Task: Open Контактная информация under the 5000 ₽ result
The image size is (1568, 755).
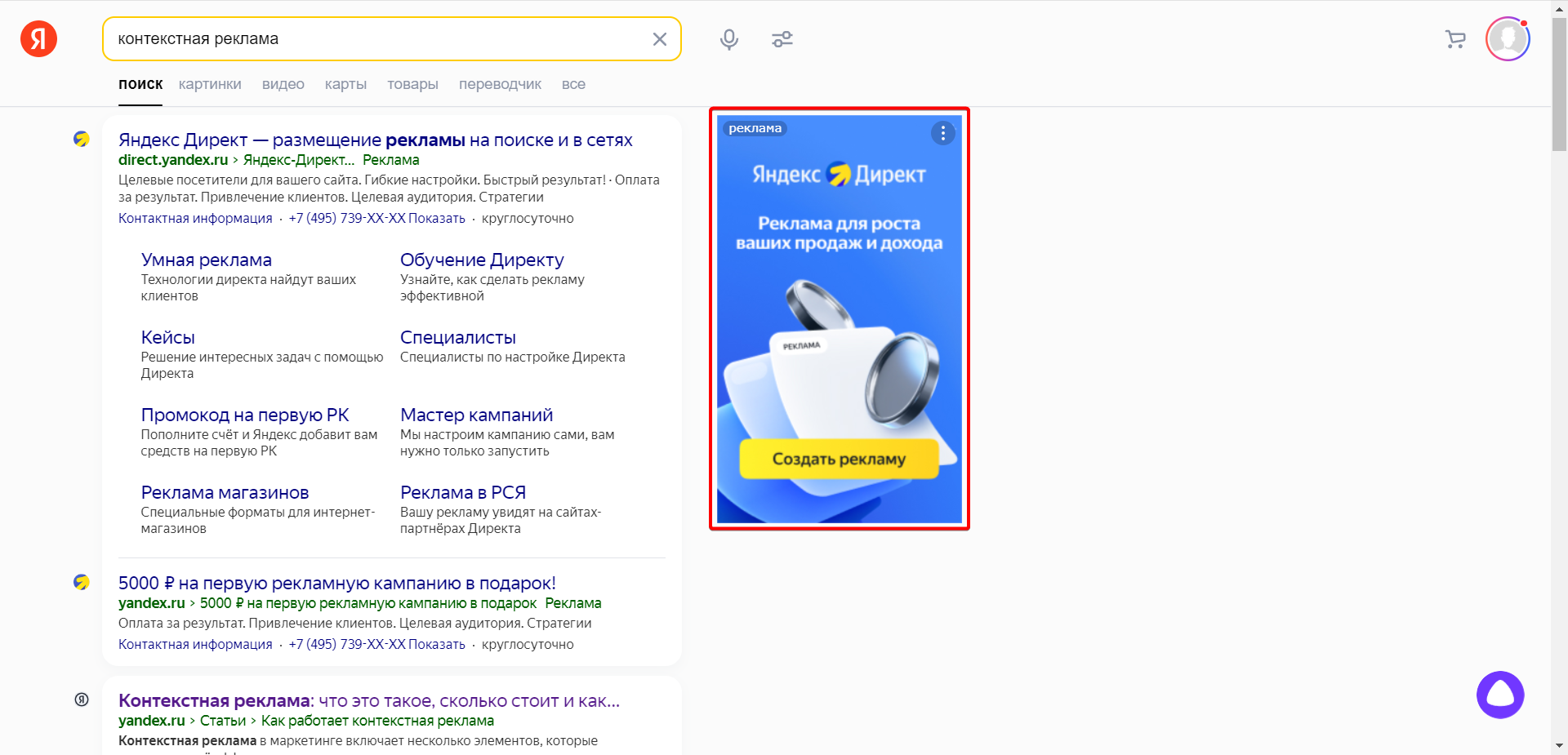Action: pyautogui.click(x=195, y=644)
